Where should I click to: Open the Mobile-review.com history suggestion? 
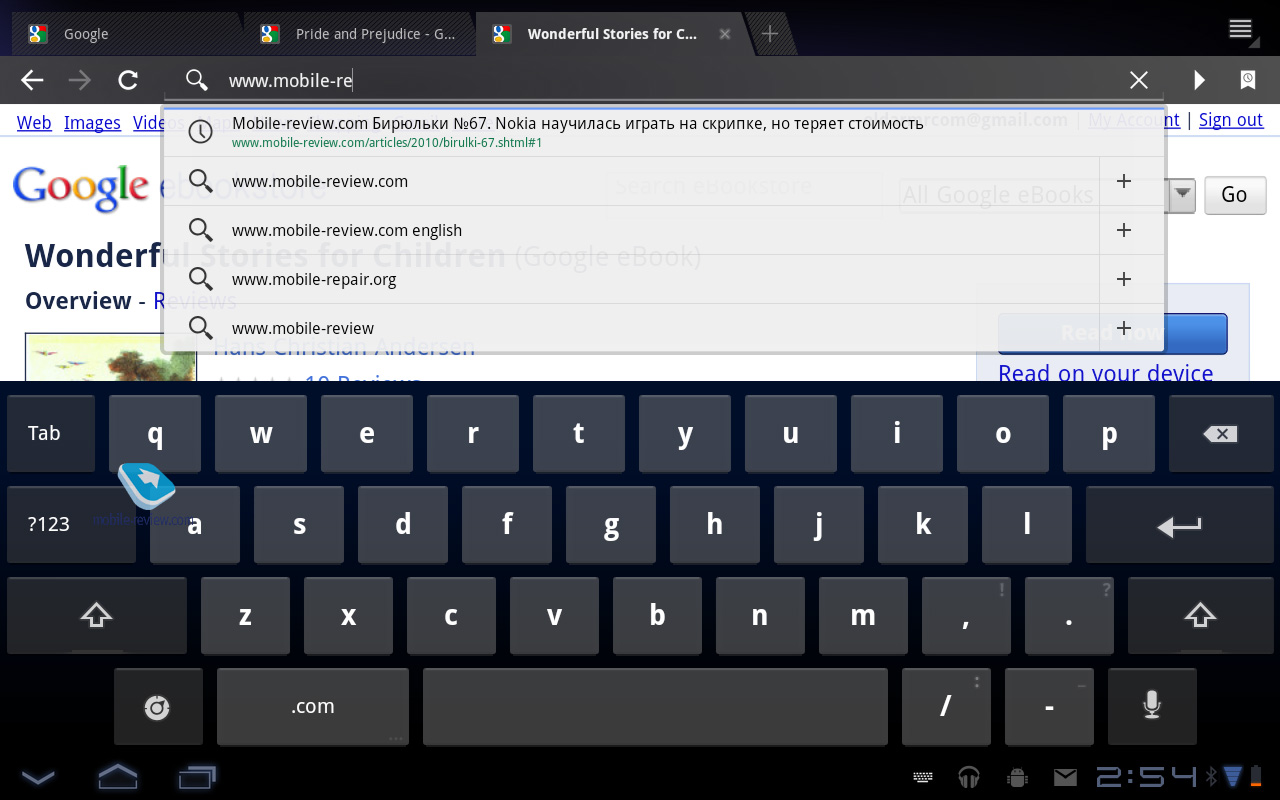[x=664, y=132]
